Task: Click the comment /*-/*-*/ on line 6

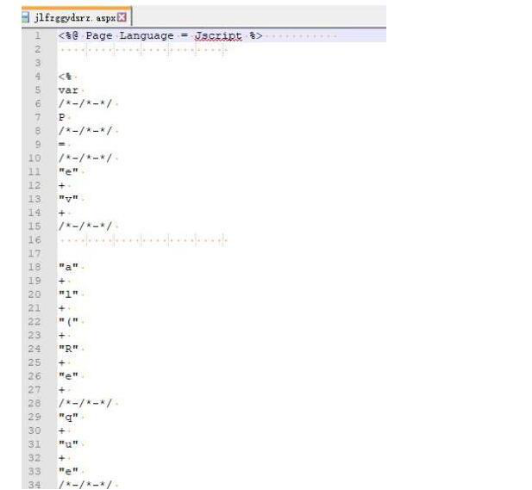Action: pos(85,103)
